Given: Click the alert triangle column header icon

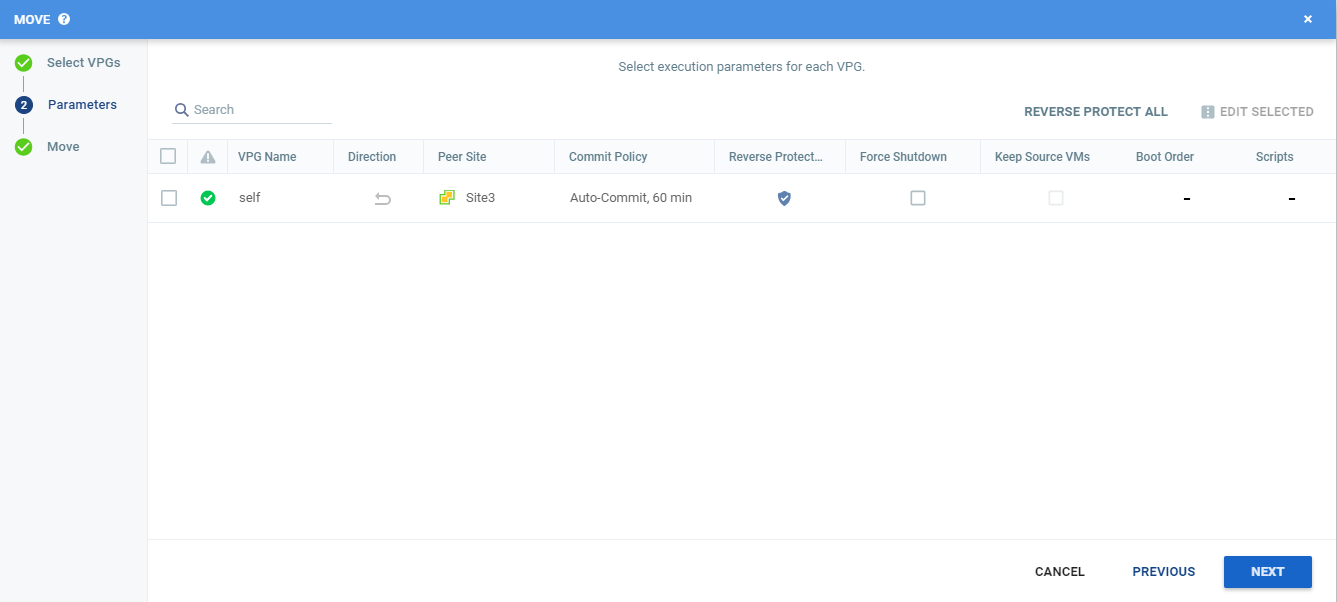Looking at the screenshot, I should [208, 157].
